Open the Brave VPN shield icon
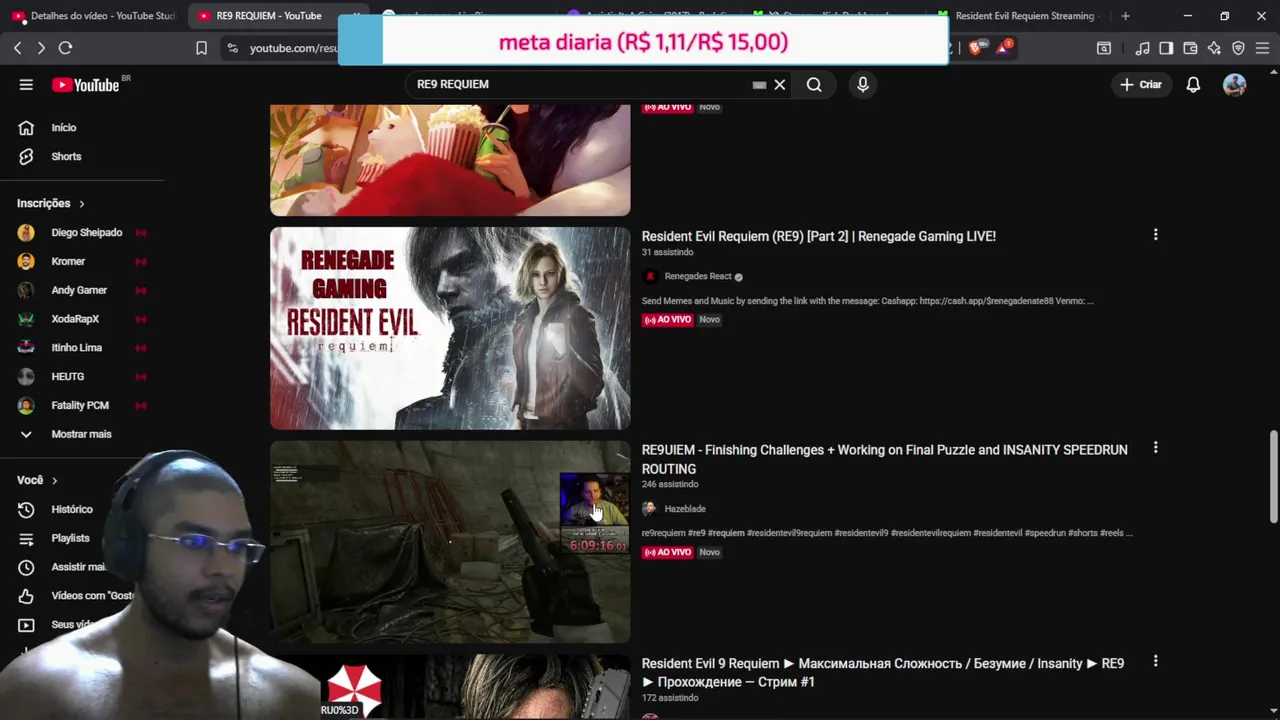 pyautogui.click(x=1238, y=48)
